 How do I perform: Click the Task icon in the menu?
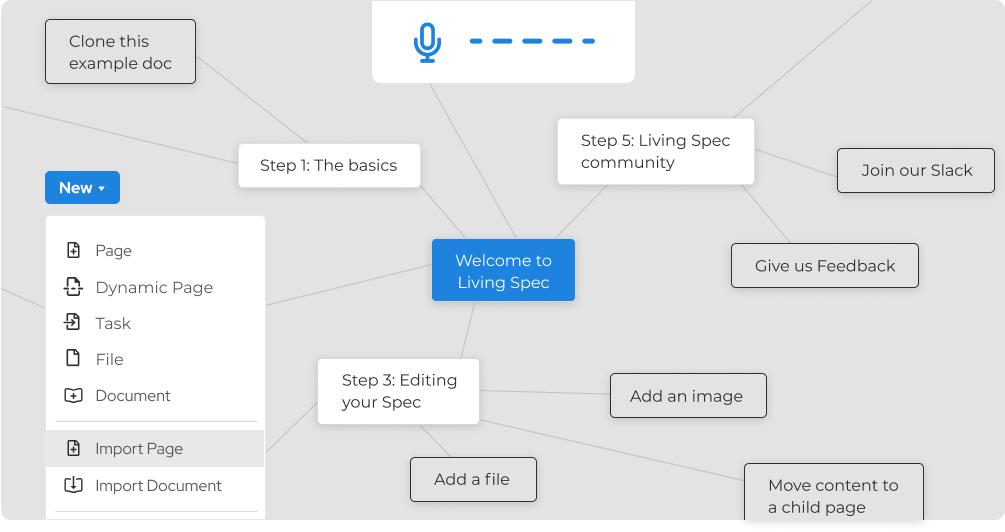tap(73, 323)
